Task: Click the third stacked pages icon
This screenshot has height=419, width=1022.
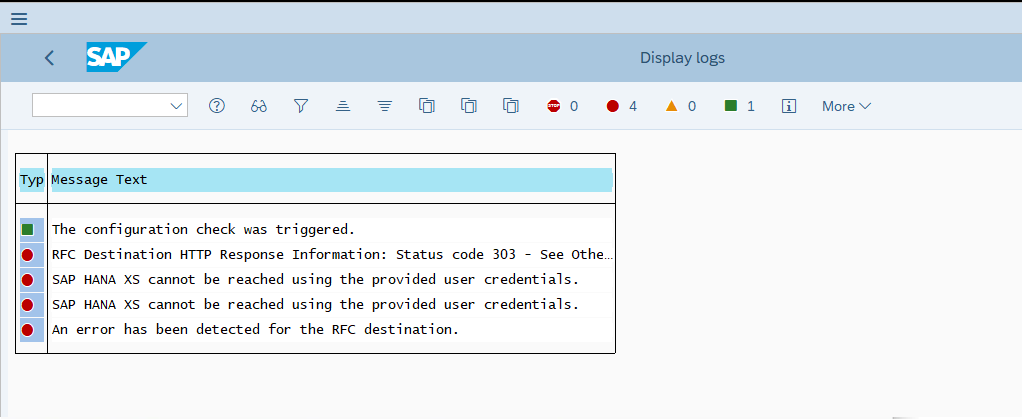Action: click(511, 106)
